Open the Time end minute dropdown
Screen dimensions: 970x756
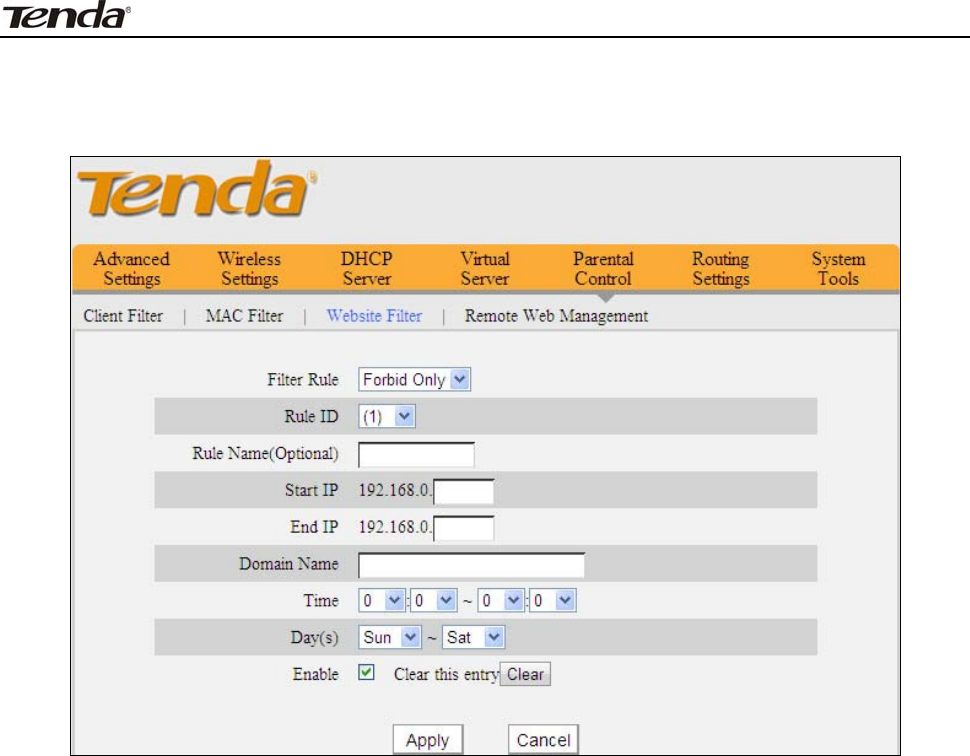tap(553, 600)
